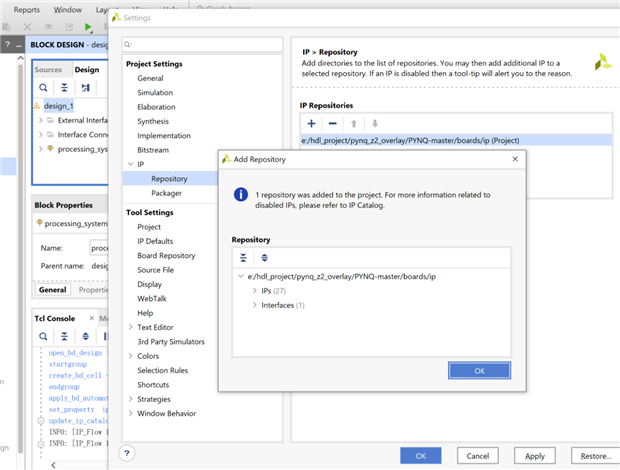Expand Interfaces (1) node
This screenshot has height=470, width=620.
pos(255,305)
